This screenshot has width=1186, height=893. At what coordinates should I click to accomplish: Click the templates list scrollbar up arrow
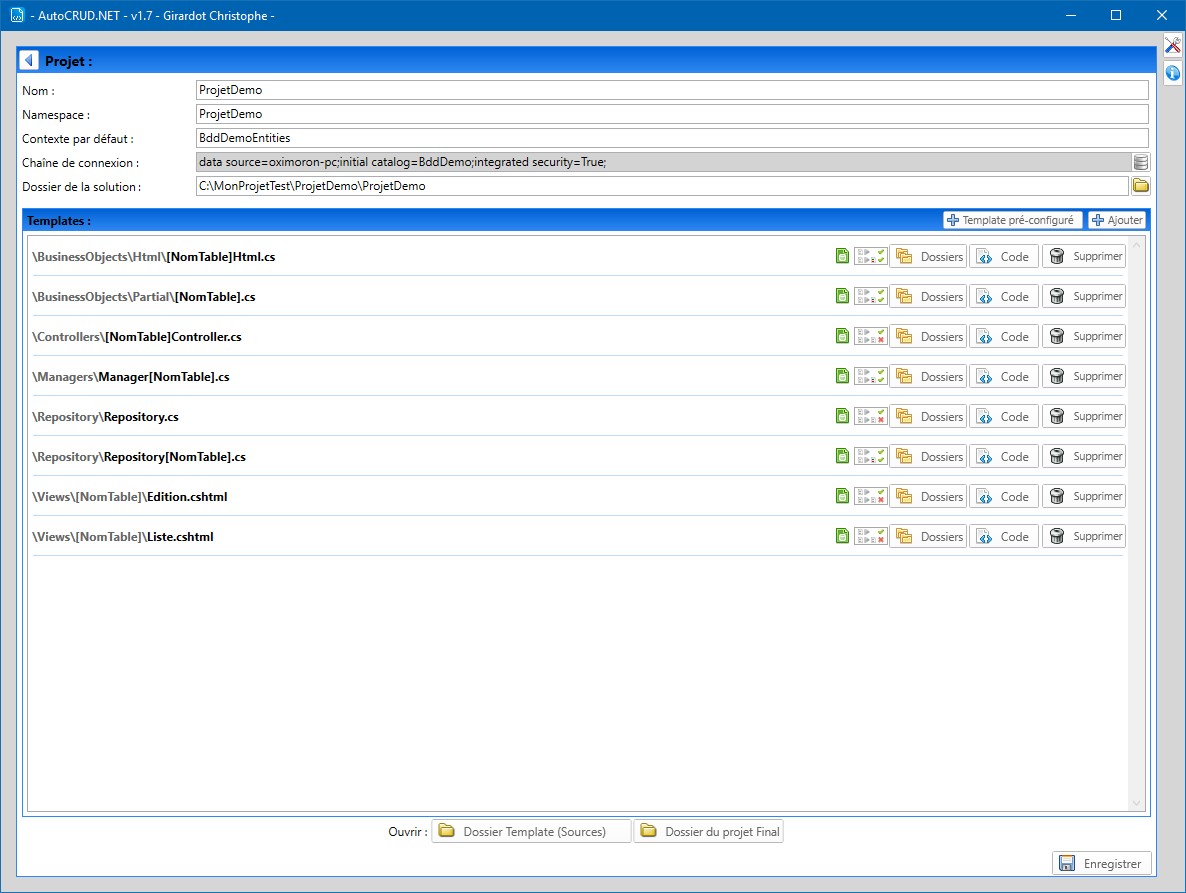1136,244
